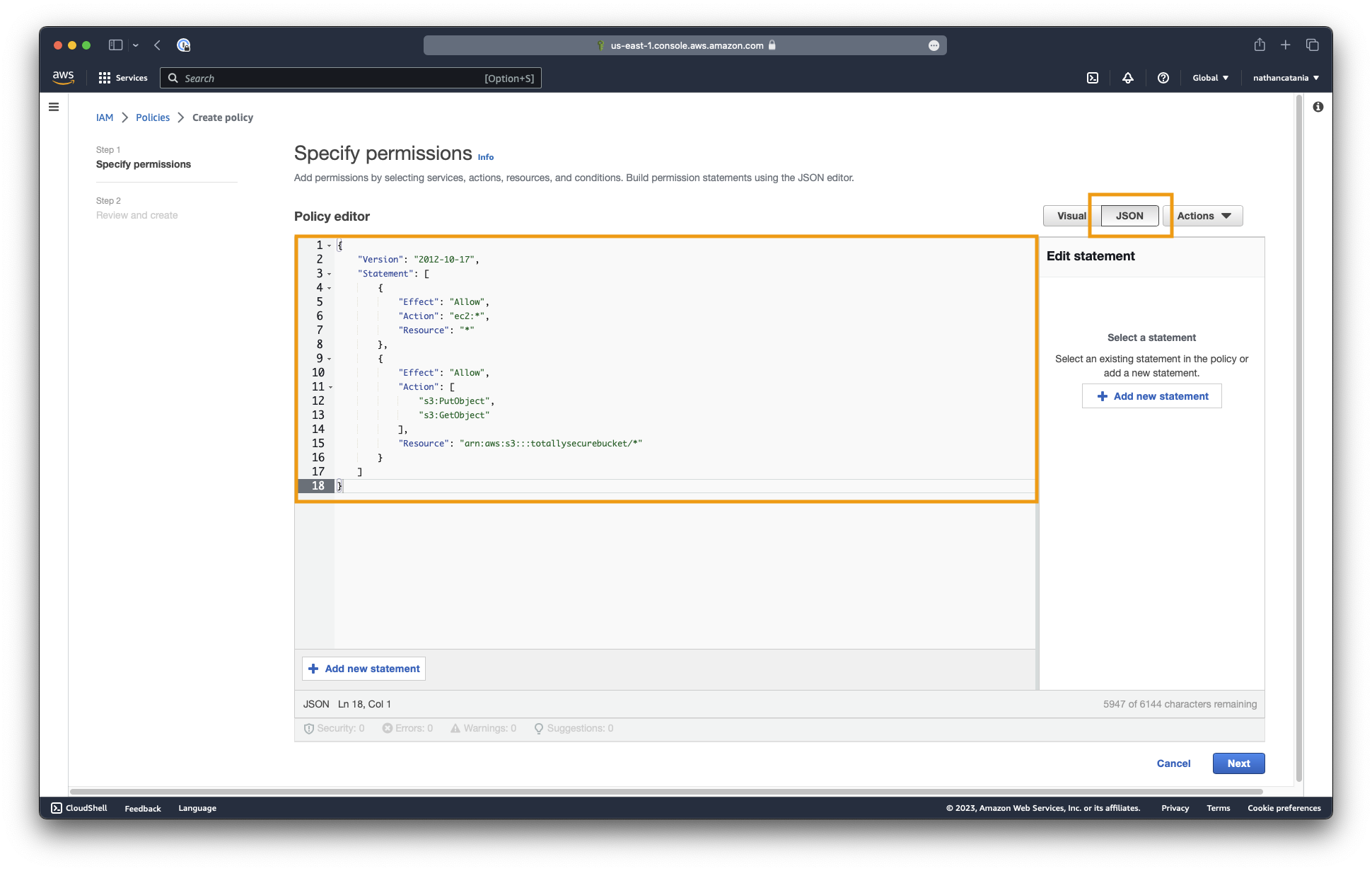The height and width of the screenshot is (871, 1372).
Task: Open the help question mark icon
Action: [x=1163, y=78]
